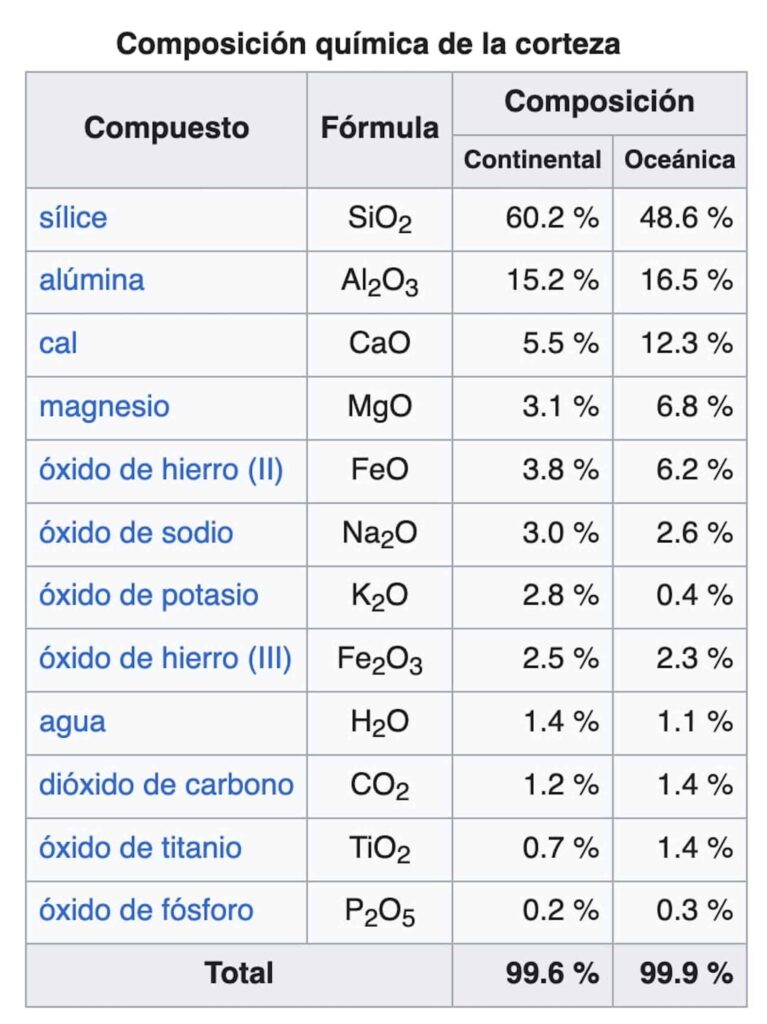Viewport: 767px width, 1024px height.
Task: Click the Oceánica subheader cell
Action: tap(679, 160)
